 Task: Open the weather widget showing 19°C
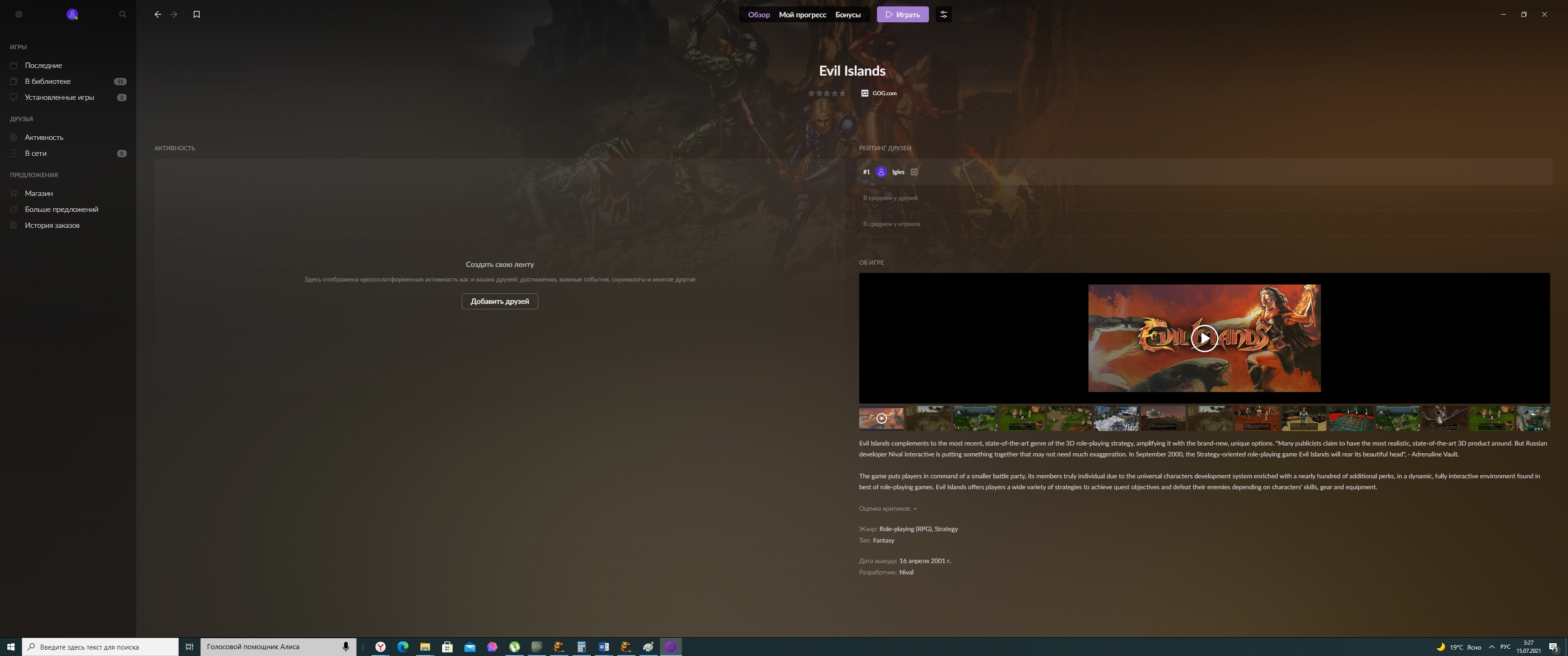pyautogui.click(x=1459, y=647)
